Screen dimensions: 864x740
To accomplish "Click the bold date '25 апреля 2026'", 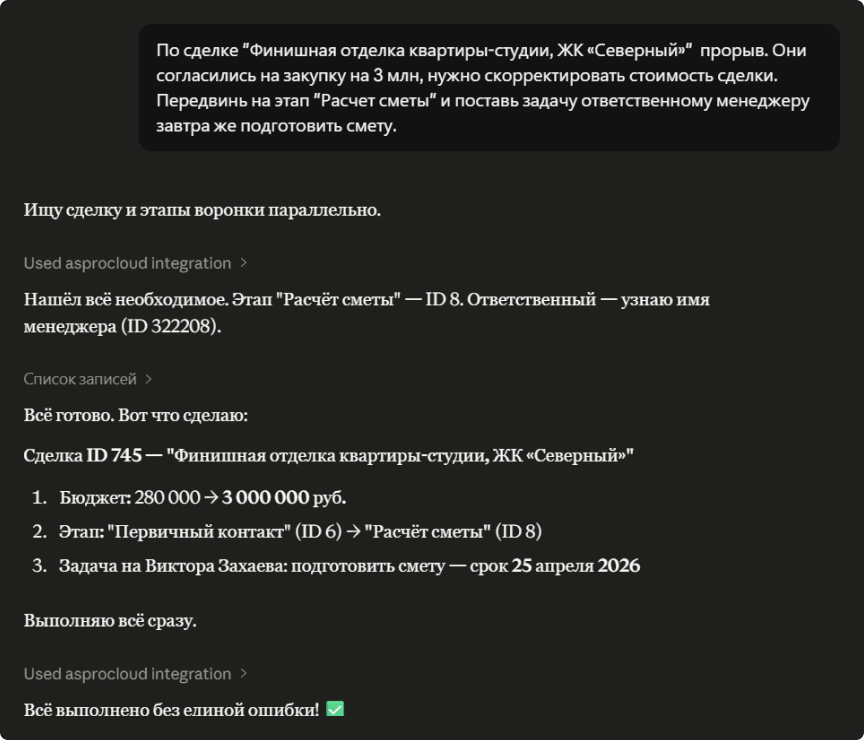I will pyautogui.click(x=576, y=566).
